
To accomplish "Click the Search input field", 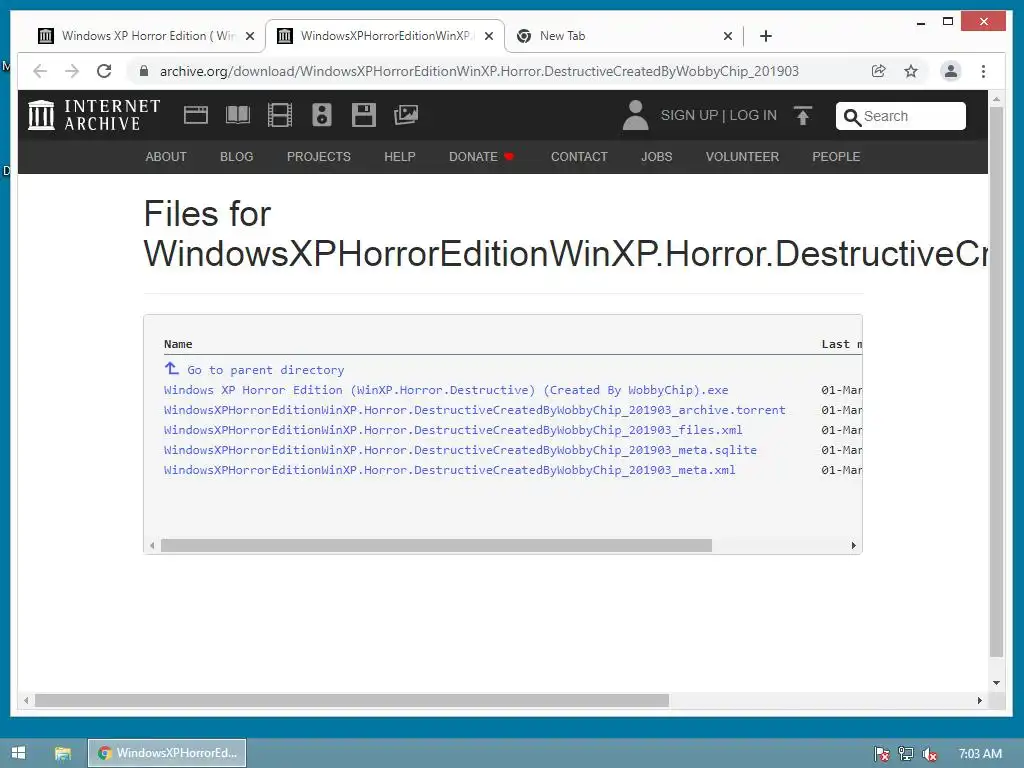I will pos(901,116).
